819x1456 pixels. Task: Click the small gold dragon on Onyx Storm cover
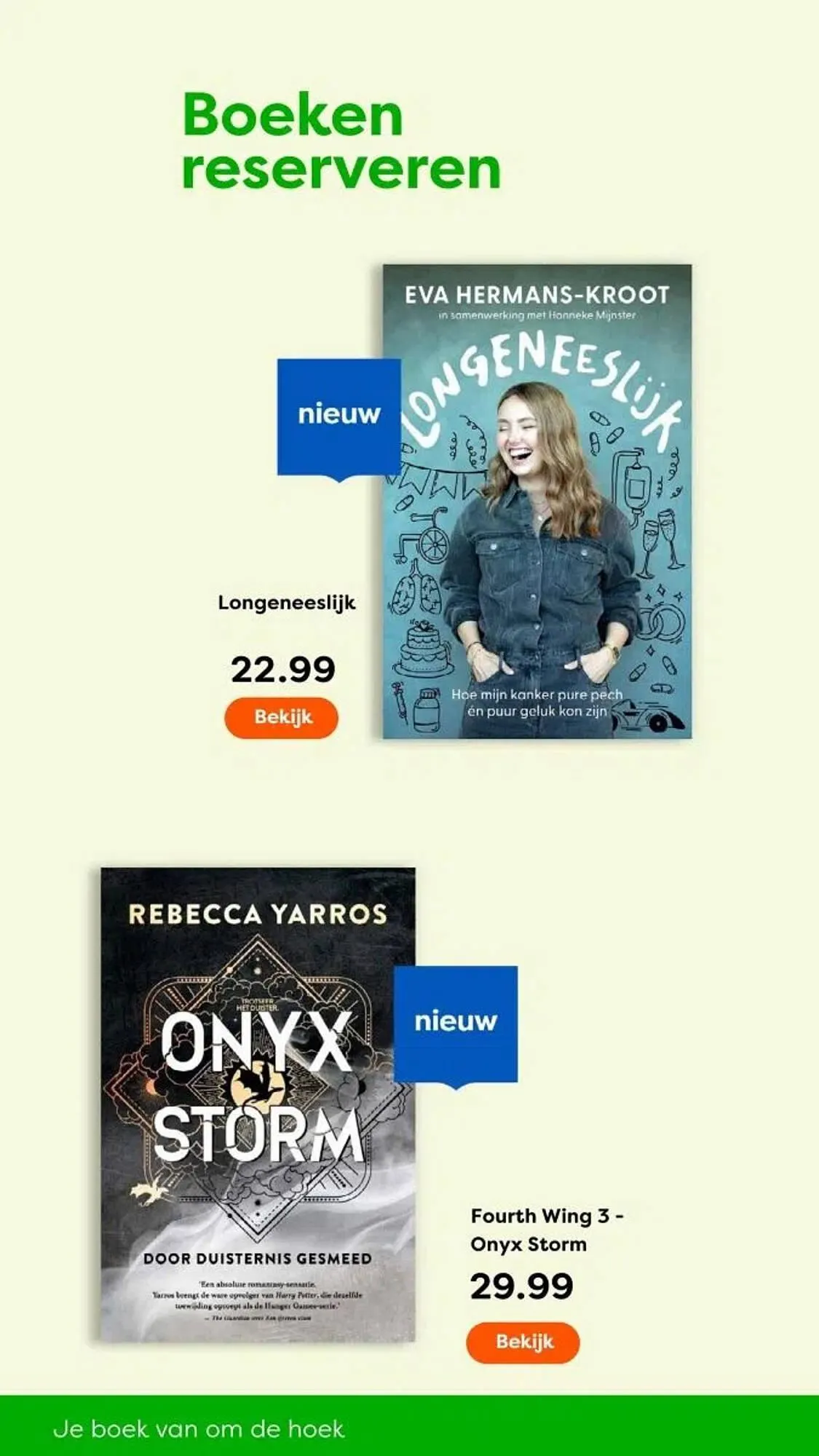point(149,1193)
